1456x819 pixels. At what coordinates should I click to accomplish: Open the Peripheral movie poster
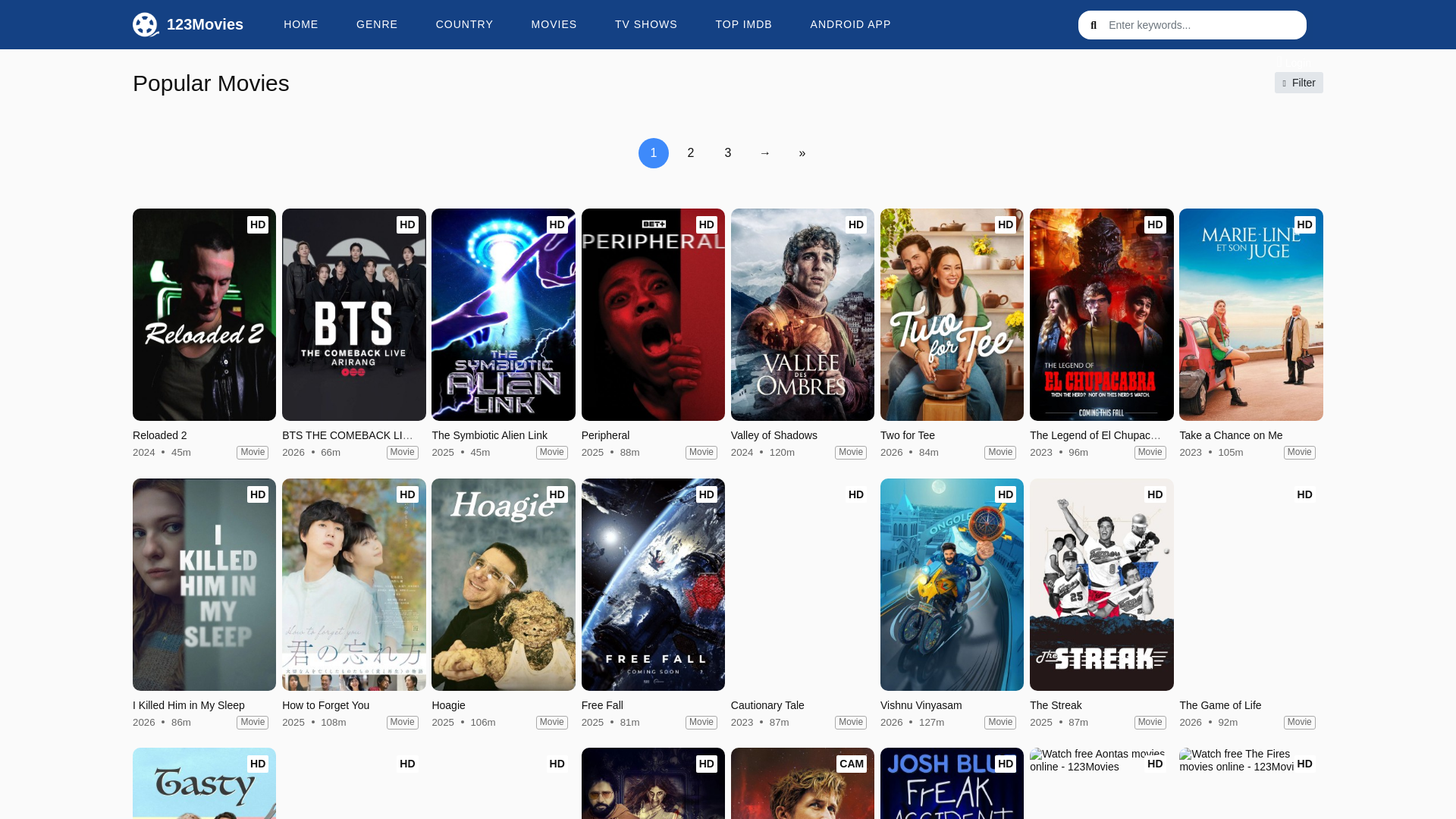[653, 315]
